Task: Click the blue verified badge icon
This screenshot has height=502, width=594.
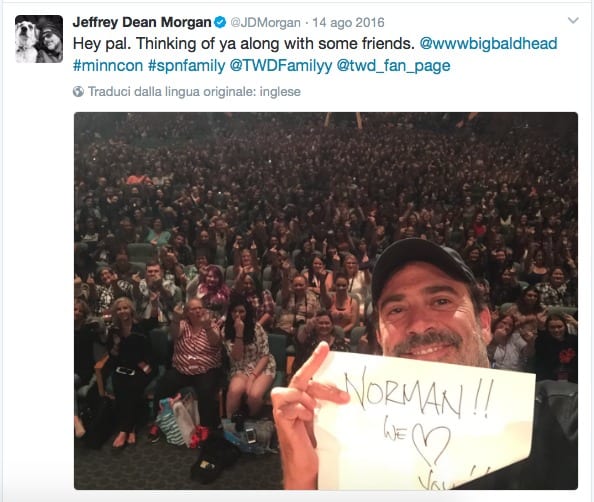Action: (x=220, y=22)
